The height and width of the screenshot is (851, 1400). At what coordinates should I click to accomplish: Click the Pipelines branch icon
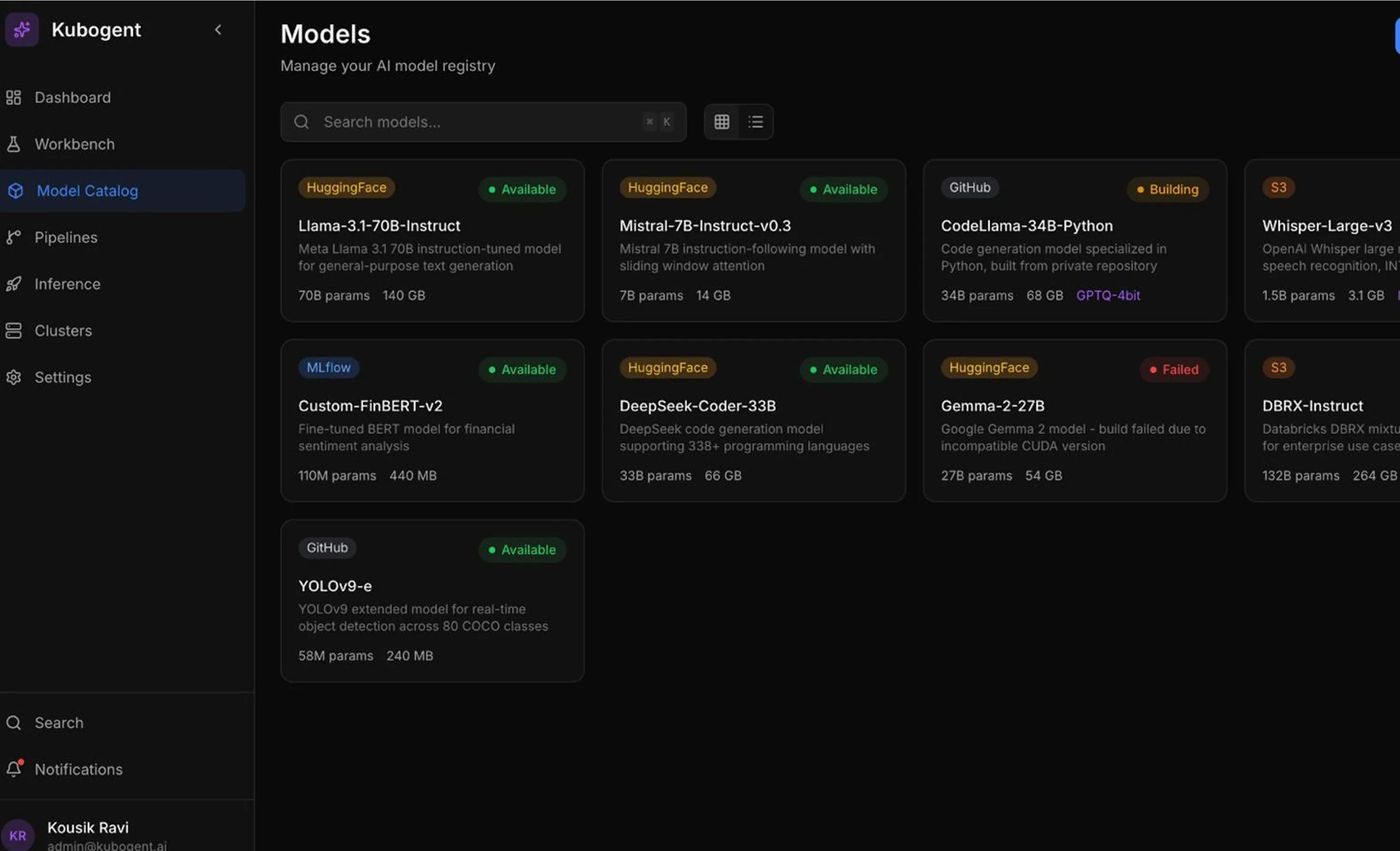[x=13, y=237]
